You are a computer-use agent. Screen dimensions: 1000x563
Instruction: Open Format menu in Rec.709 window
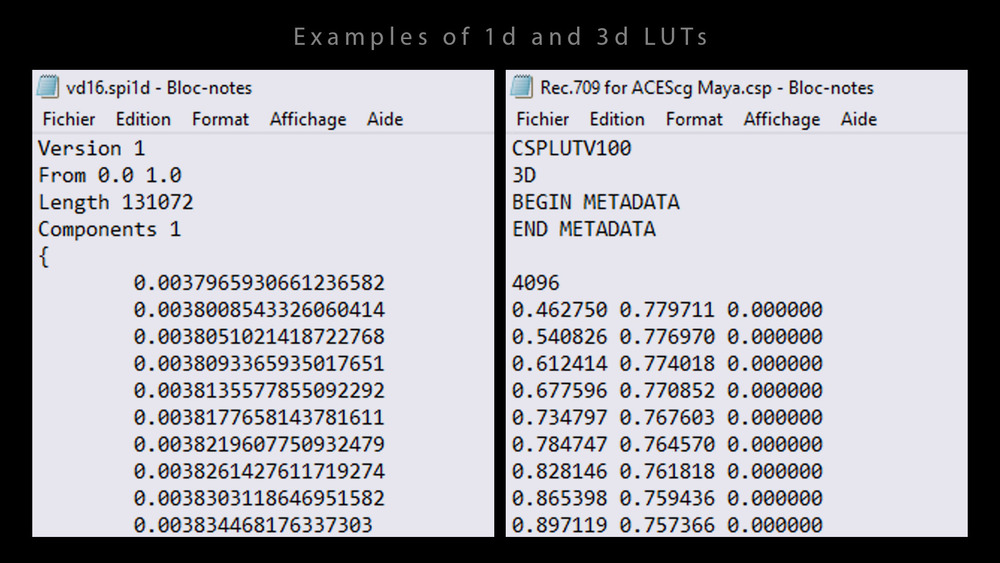tap(694, 119)
